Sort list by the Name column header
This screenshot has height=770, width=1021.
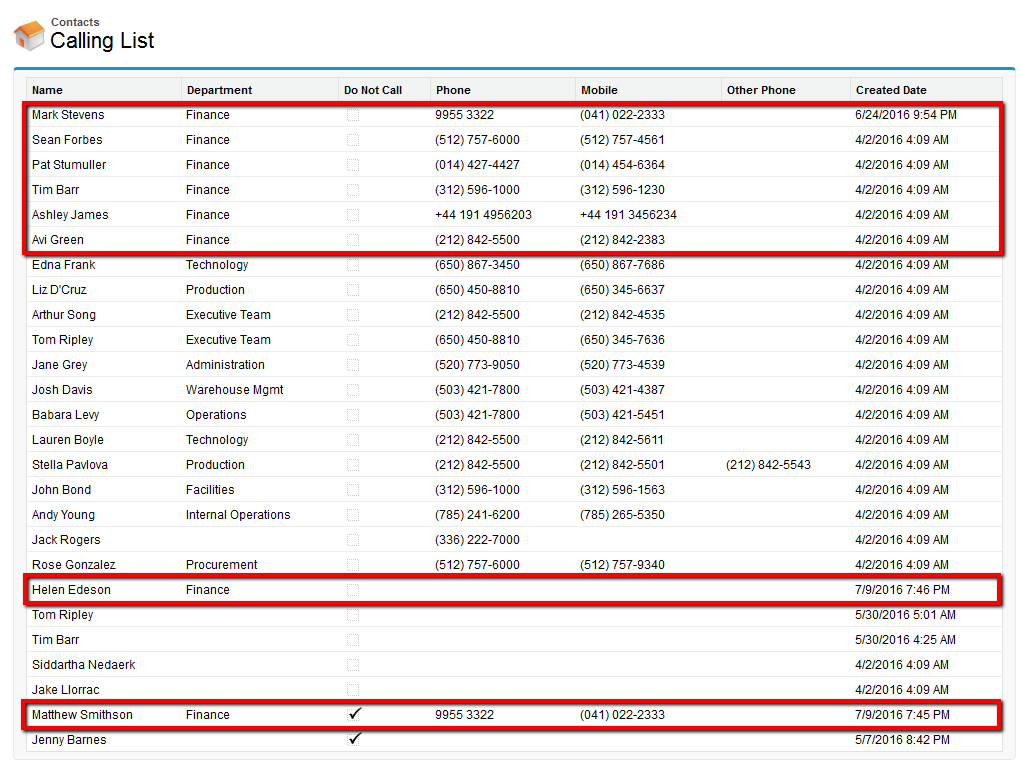click(x=47, y=90)
